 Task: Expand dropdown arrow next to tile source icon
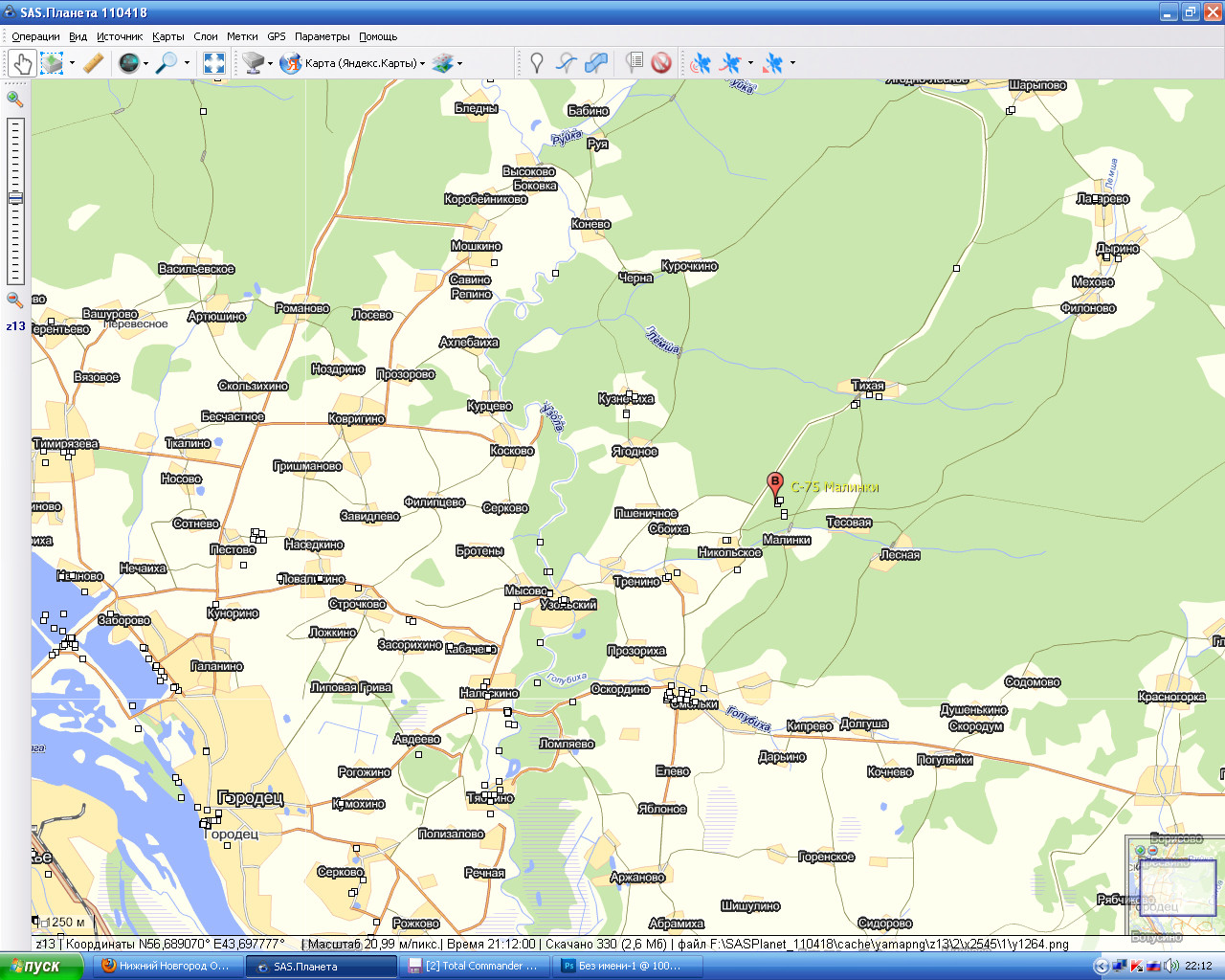pos(270,64)
